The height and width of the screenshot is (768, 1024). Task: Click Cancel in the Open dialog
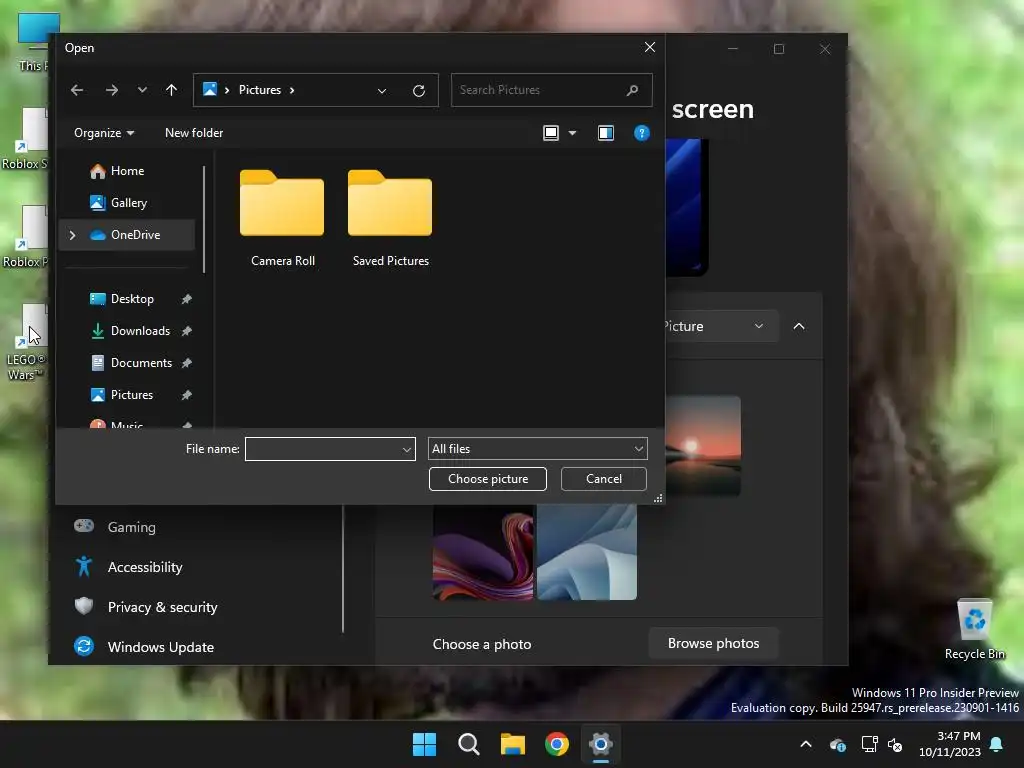pyautogui.click(x=603, y=479)
